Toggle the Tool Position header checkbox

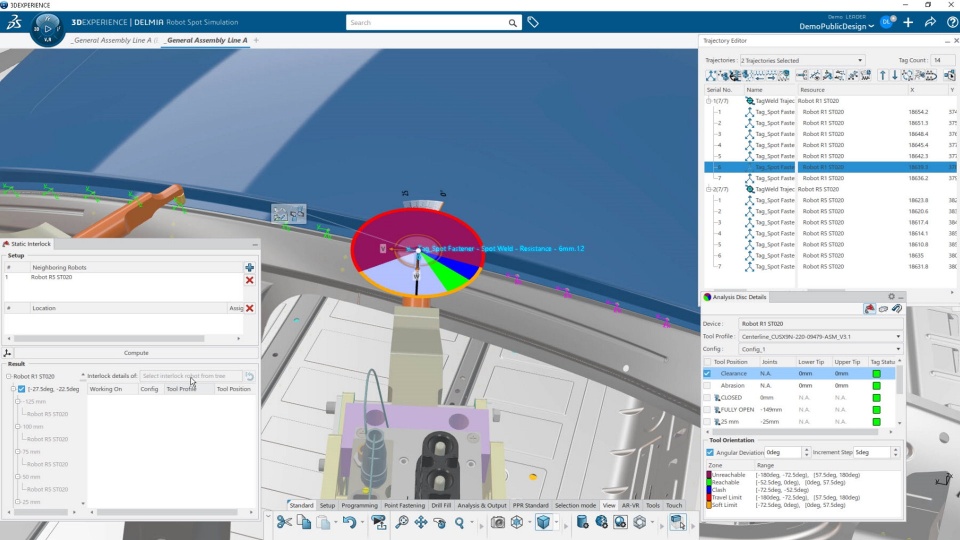pos(707,362)
